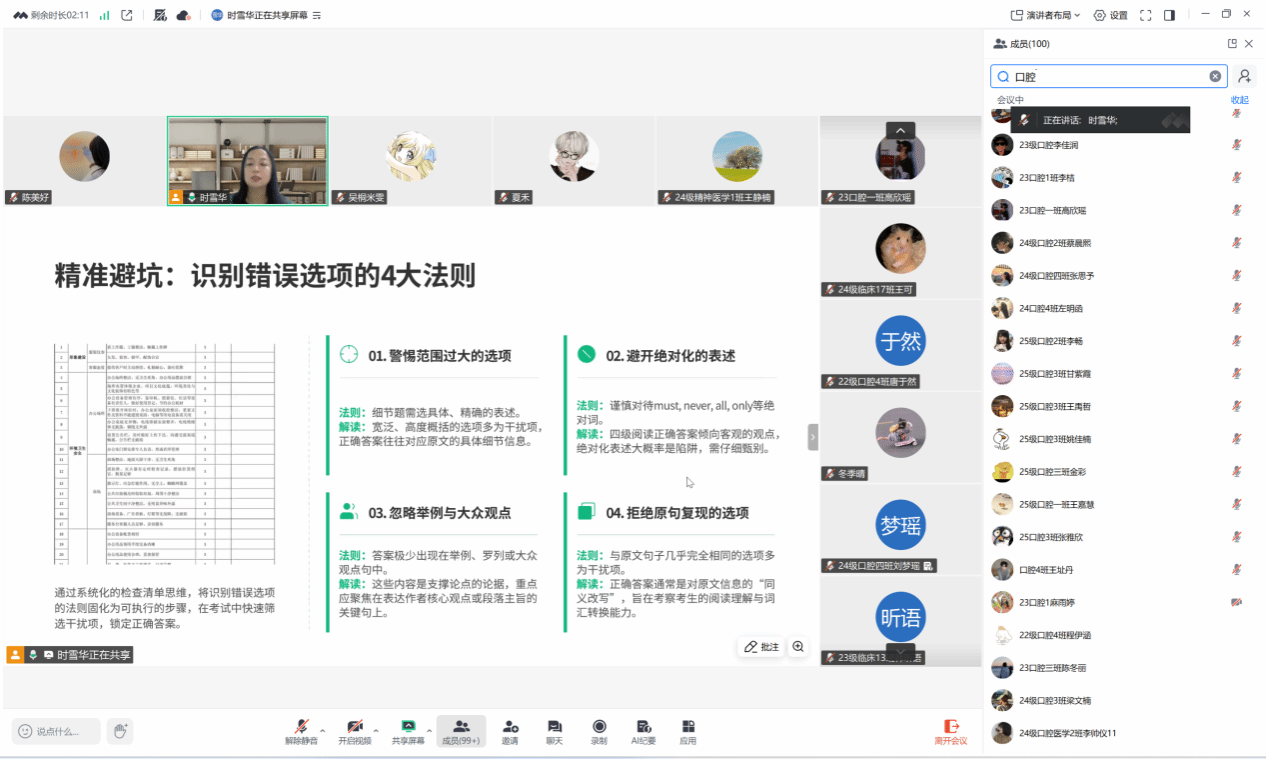The image size is (1266, 759).
Task: Toggle full screen mode icon
Action: point(1146,15)
